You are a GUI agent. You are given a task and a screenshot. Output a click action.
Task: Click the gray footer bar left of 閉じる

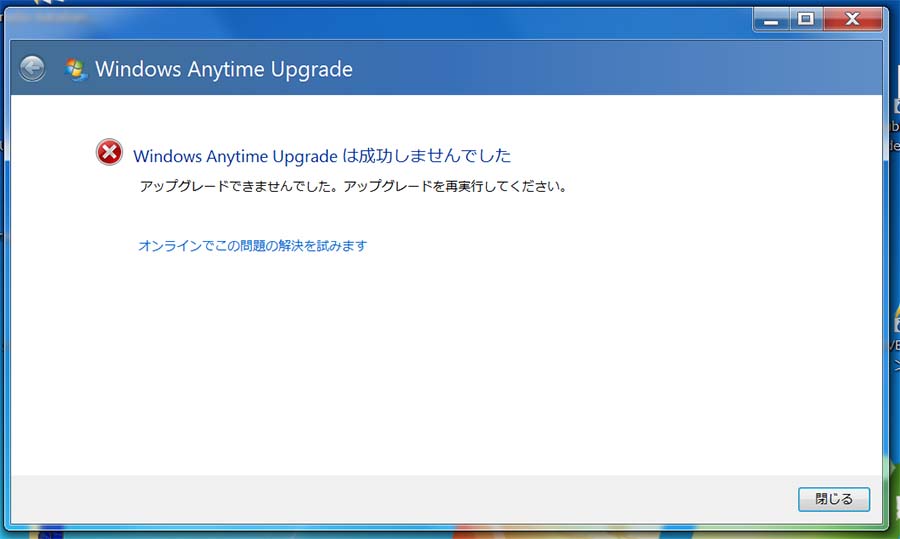tap(400, 498)
